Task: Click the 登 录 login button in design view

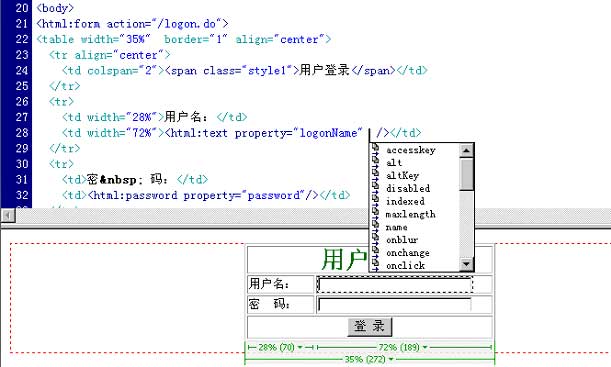Action: (x=369, y=326)
